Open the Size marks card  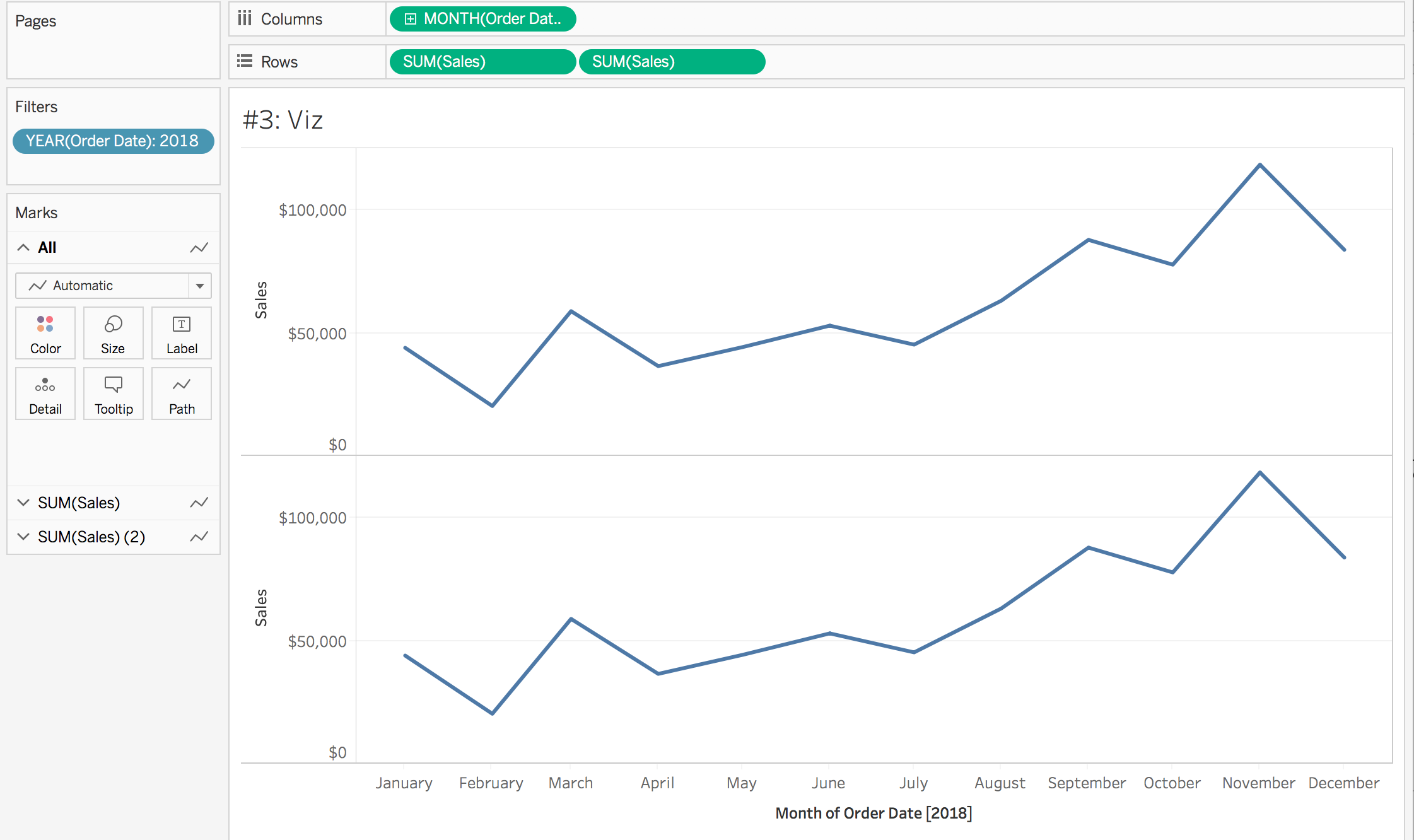[114, 333]
